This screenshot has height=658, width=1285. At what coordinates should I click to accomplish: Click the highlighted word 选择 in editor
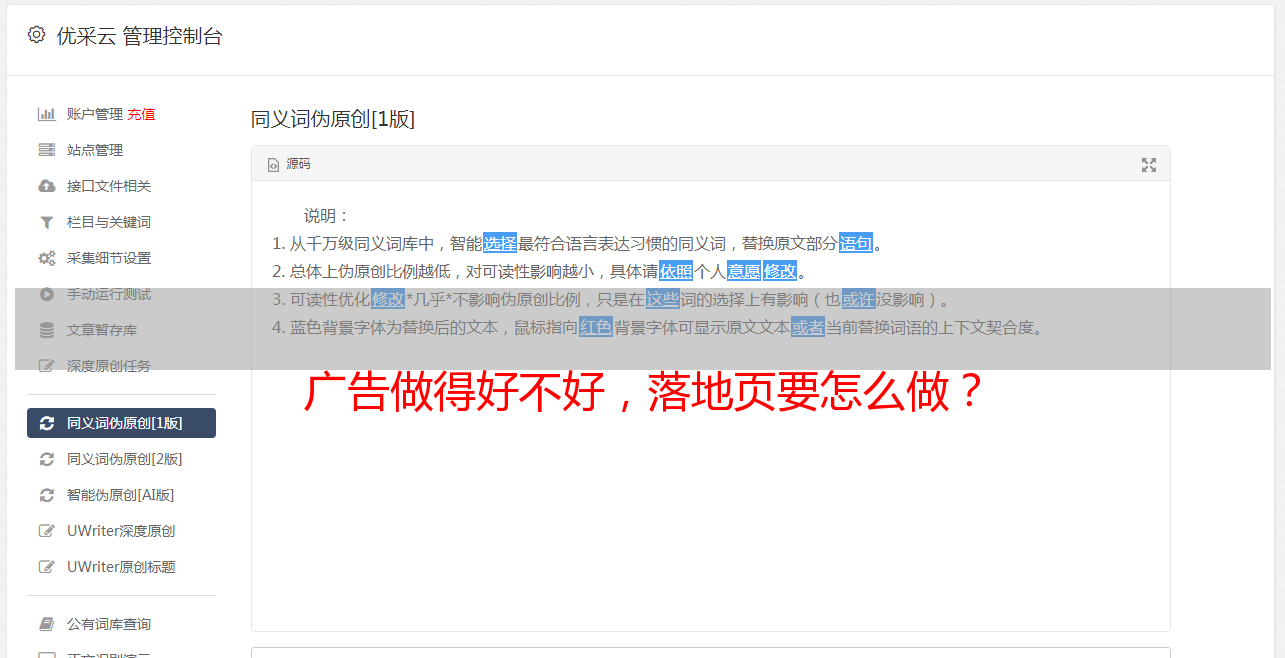[x=500, y=243]
